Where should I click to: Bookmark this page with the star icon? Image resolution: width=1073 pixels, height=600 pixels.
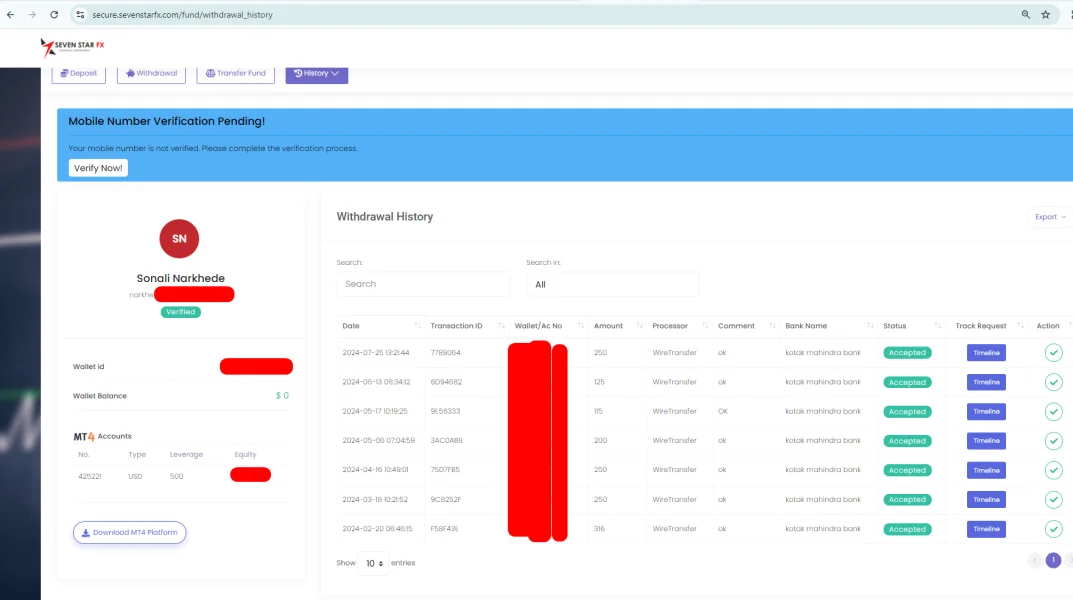[x=1046, y=15]
